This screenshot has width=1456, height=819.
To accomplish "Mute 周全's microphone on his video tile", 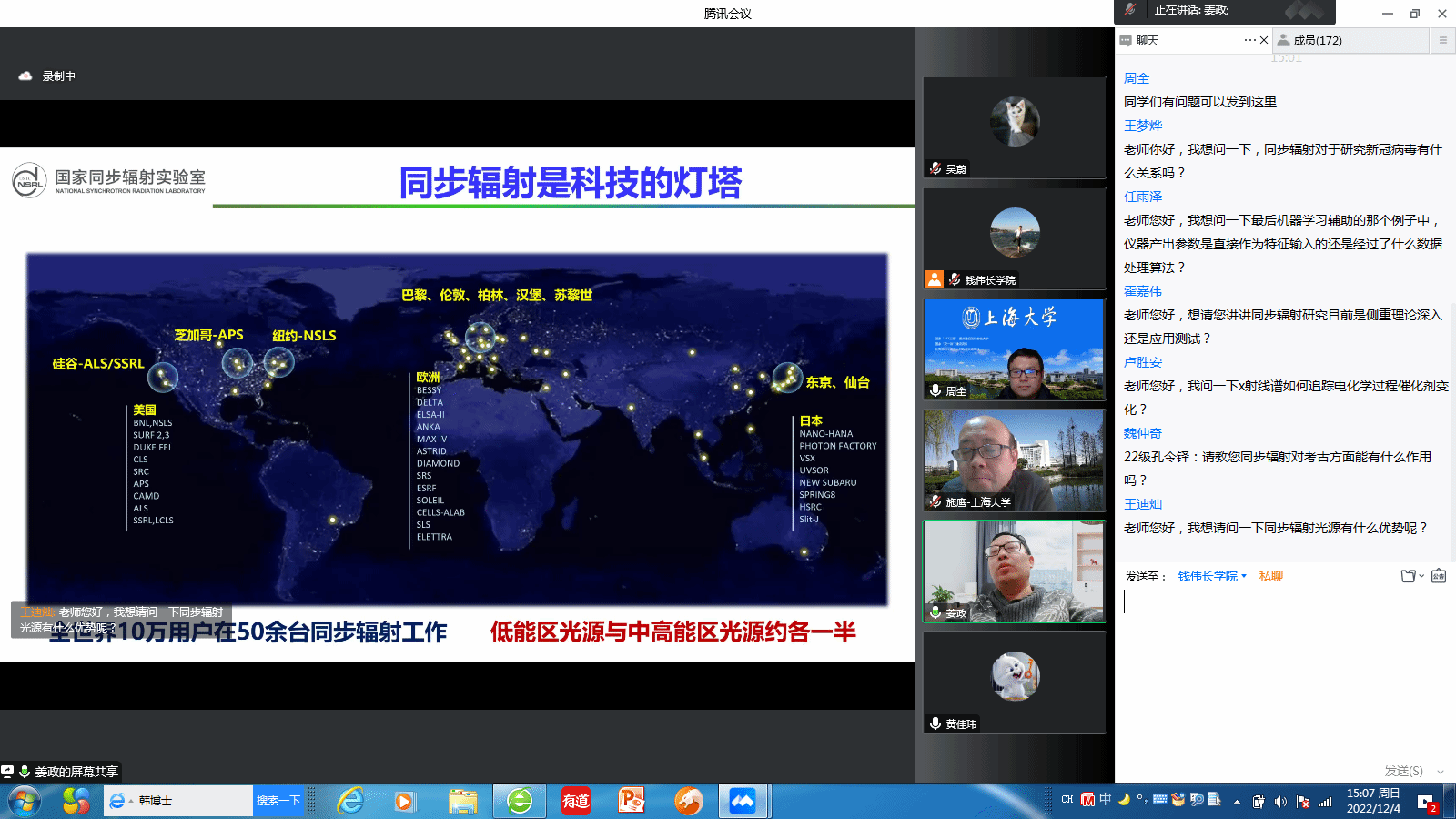I will click(x=934, y=389).
